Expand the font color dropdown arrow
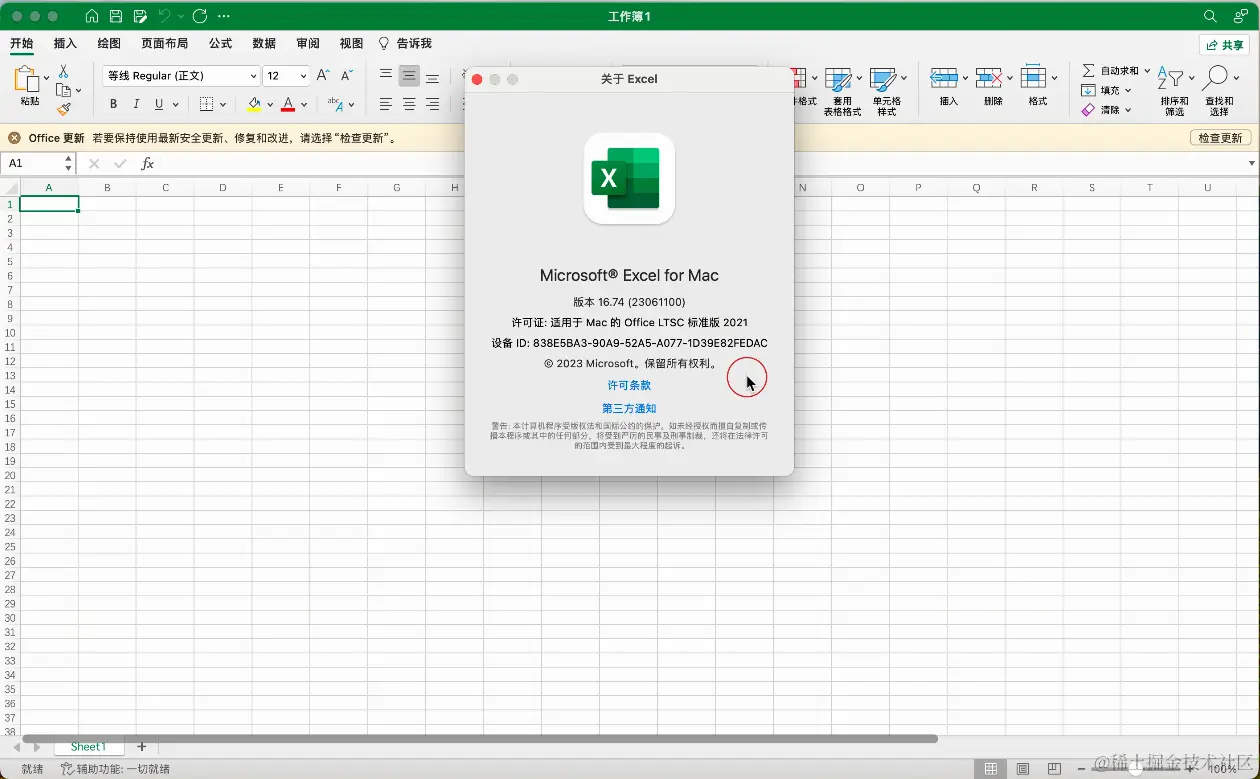This screenshot has height=779, width=1260. [x=304, y=104]
